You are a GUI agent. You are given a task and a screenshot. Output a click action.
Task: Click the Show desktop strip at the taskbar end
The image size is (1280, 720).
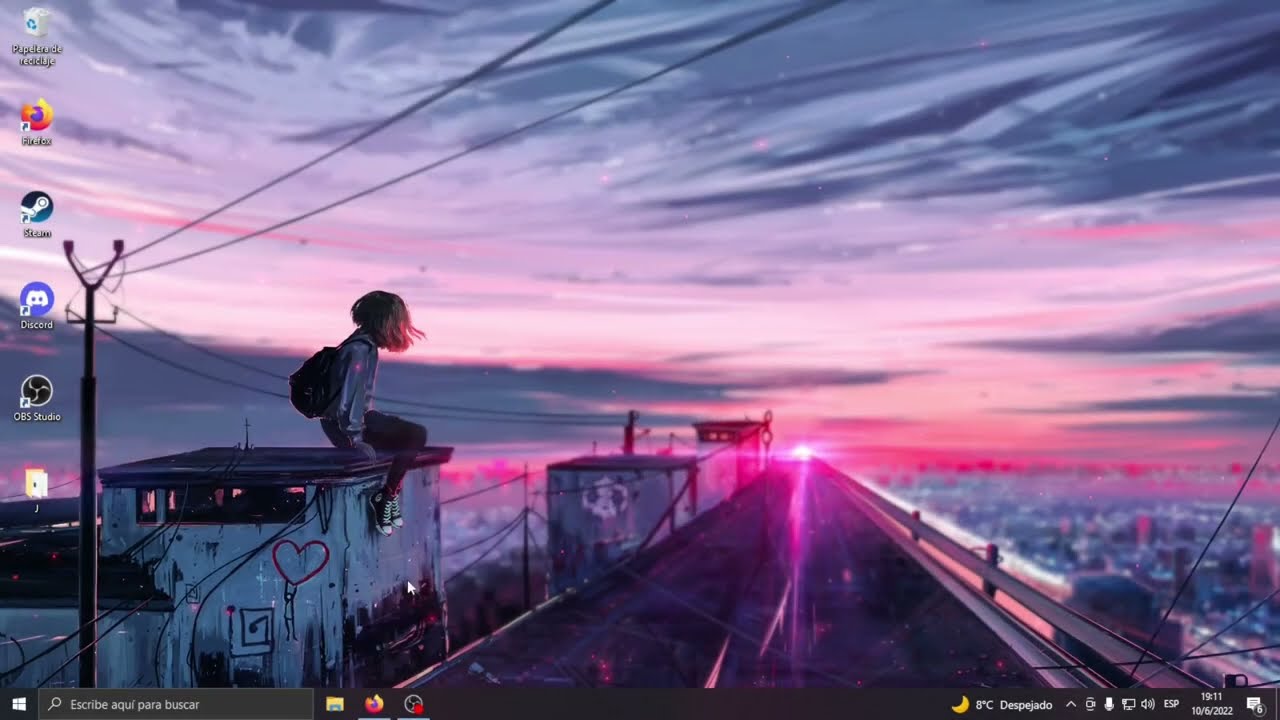1277,704
